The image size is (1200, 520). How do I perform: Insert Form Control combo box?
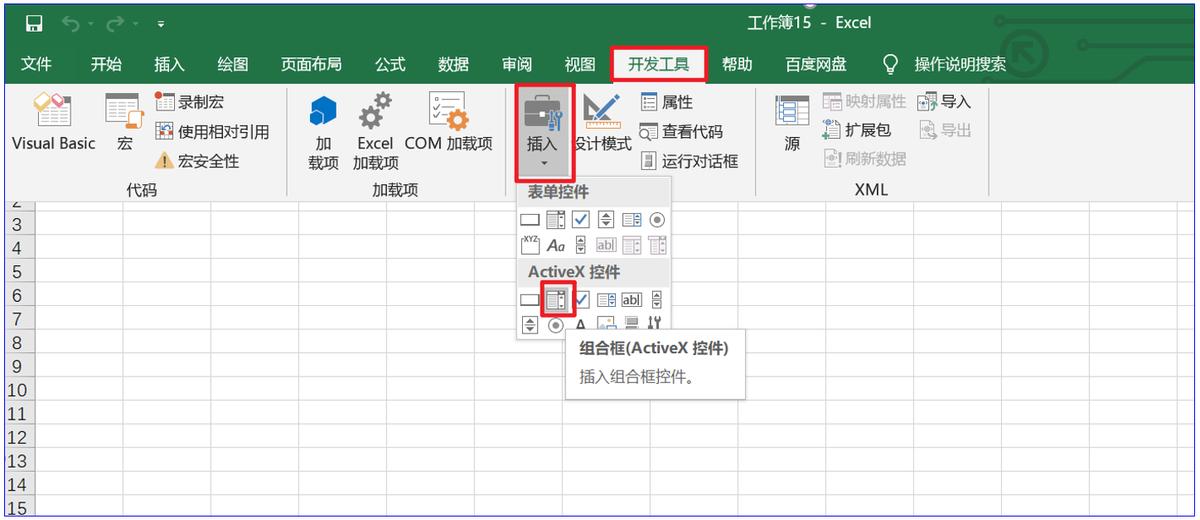click(x=555, y=219)
